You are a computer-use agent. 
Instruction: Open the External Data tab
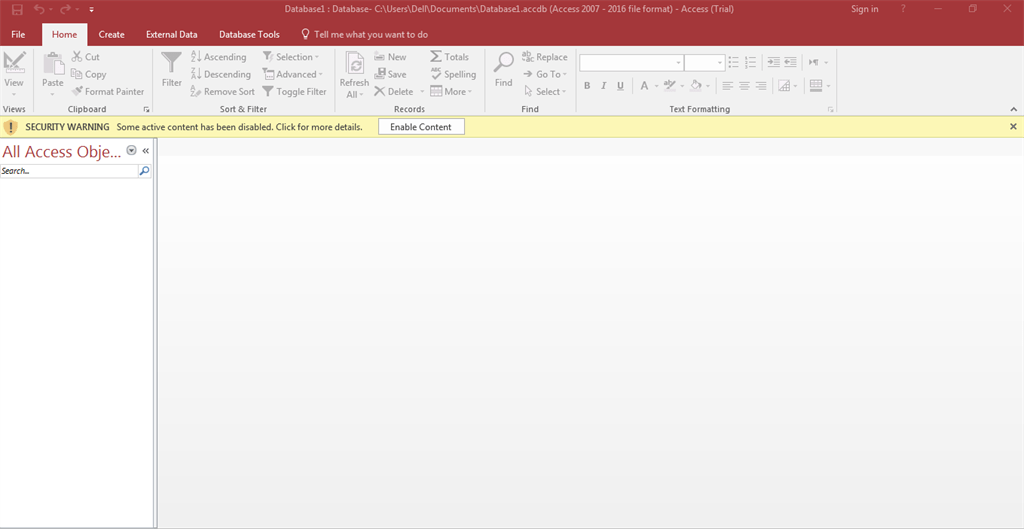tap(172, 35)
